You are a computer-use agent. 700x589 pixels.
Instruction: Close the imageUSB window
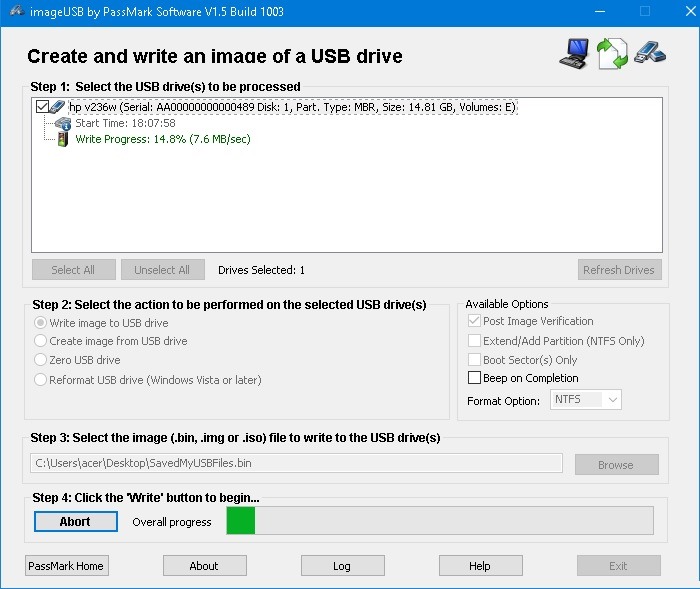(690, 11)
